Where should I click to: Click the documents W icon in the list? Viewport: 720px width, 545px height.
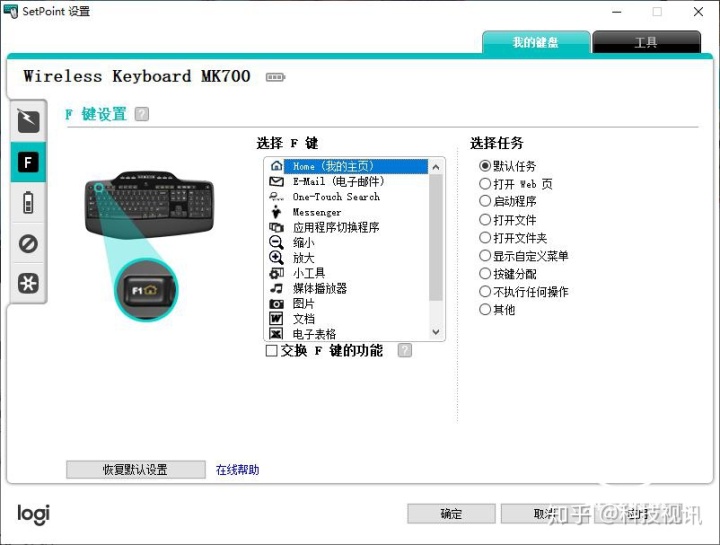click(x=276, y=318)
